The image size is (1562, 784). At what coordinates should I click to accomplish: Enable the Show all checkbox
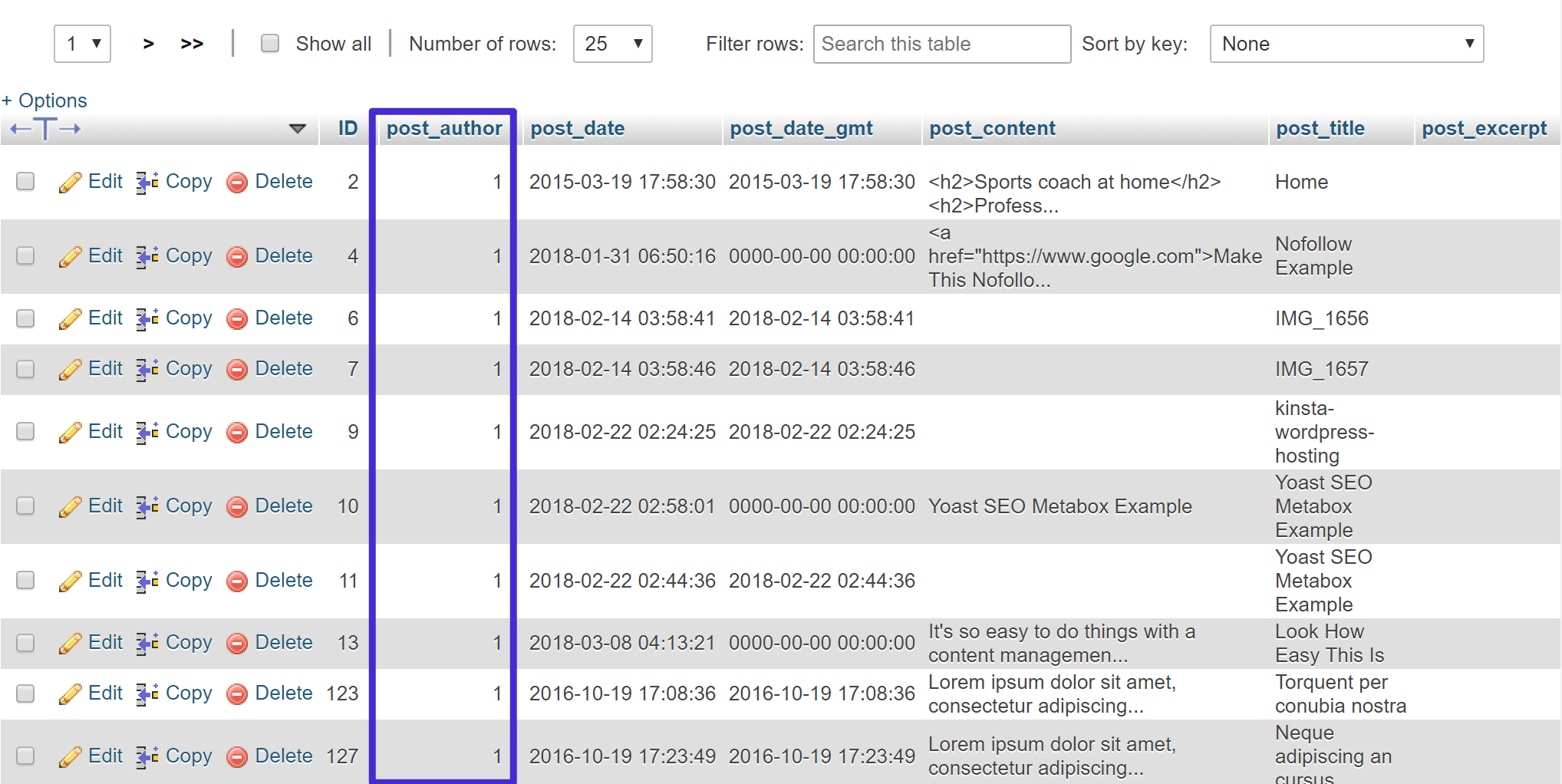coord(270,44)
